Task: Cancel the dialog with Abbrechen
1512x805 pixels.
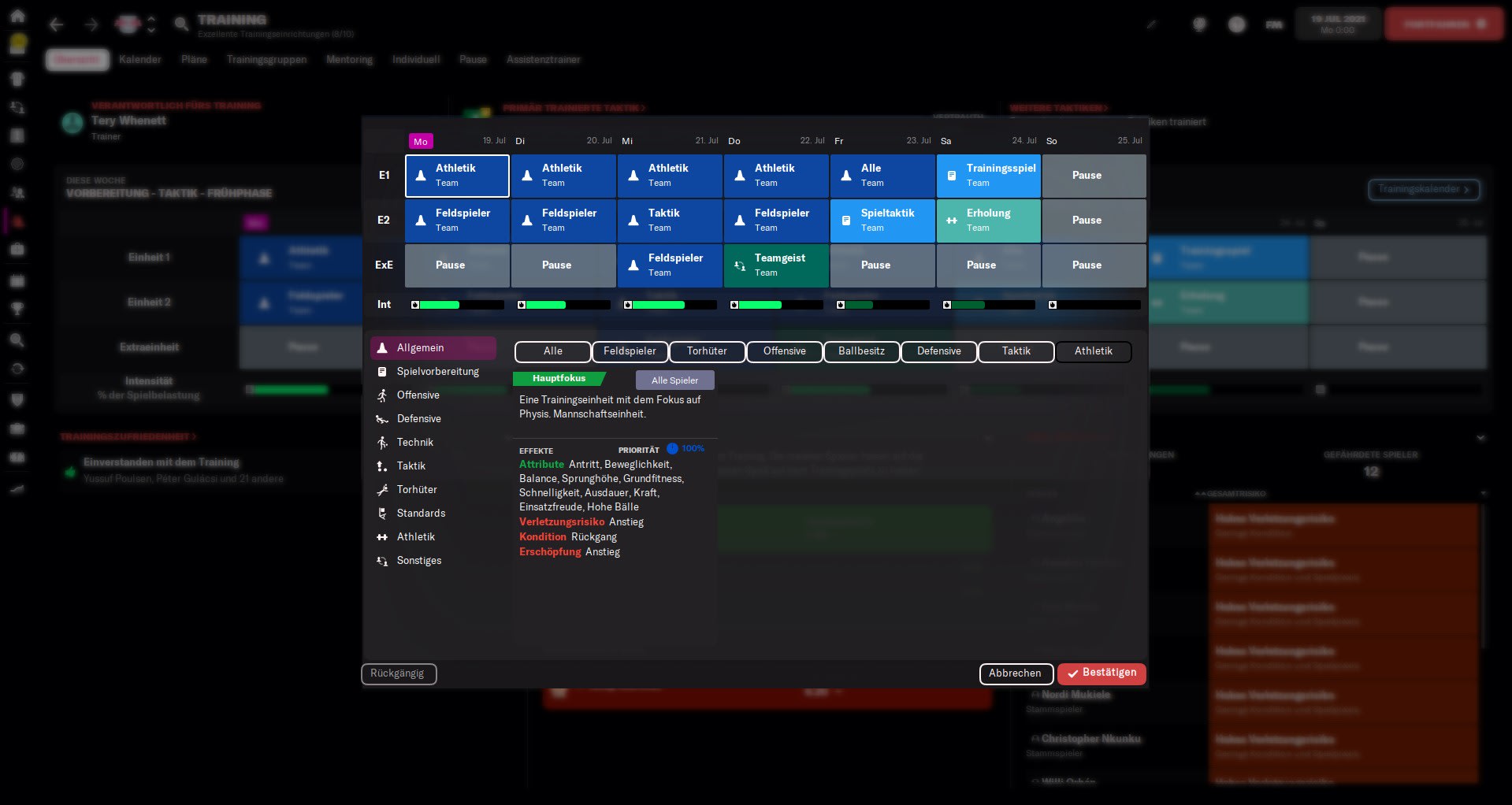Action: click(x=1015, y=673)
